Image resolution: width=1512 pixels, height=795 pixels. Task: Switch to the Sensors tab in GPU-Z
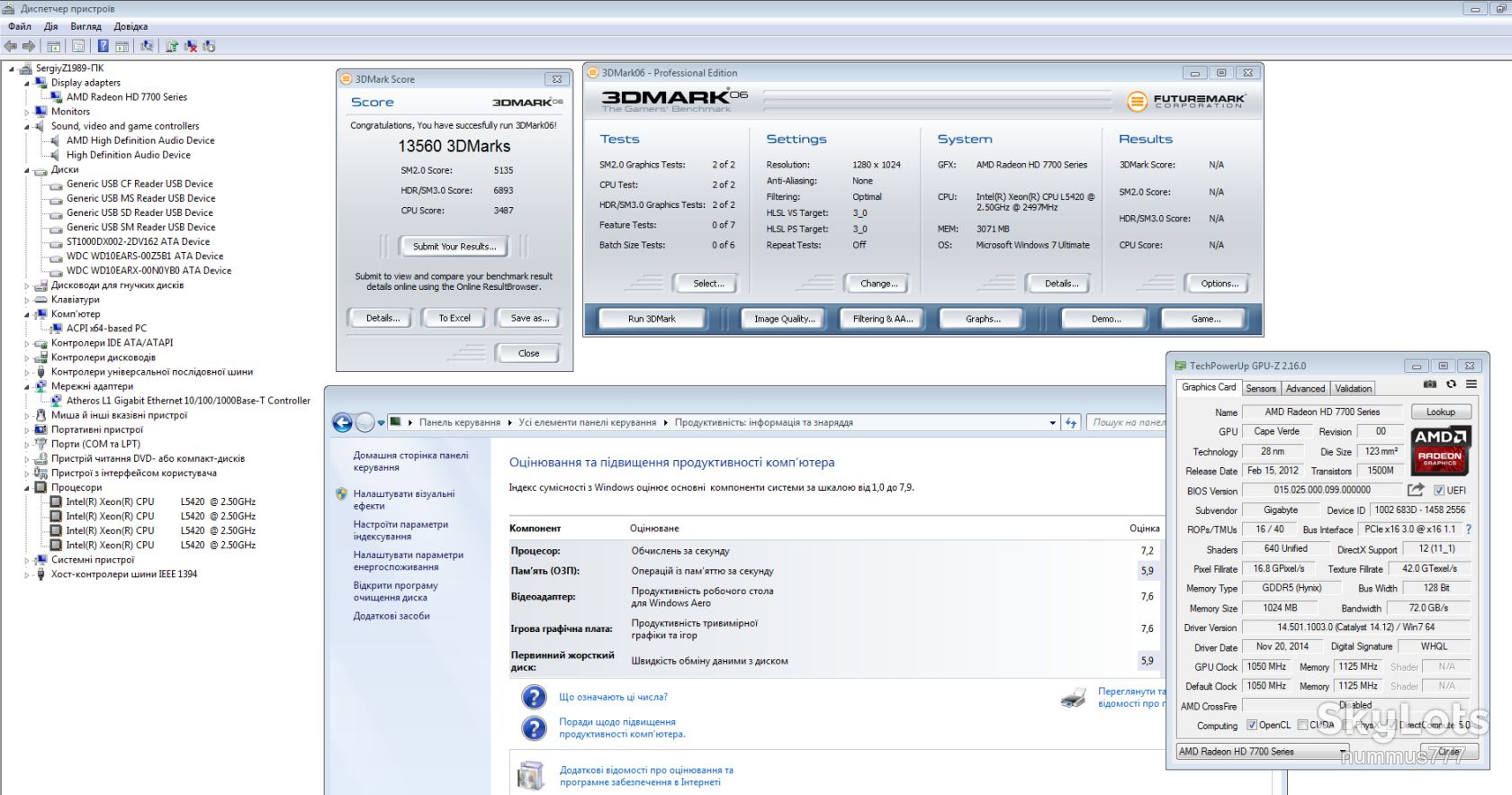(x=1261, y=388)
